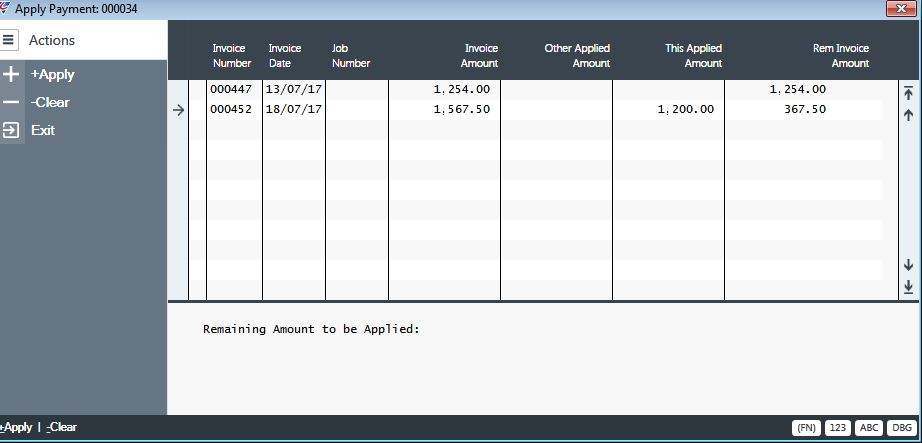Viewport: 922px width, 443px height.
Task: Toggle the ABC indicator button
Action: pos(868,428)
